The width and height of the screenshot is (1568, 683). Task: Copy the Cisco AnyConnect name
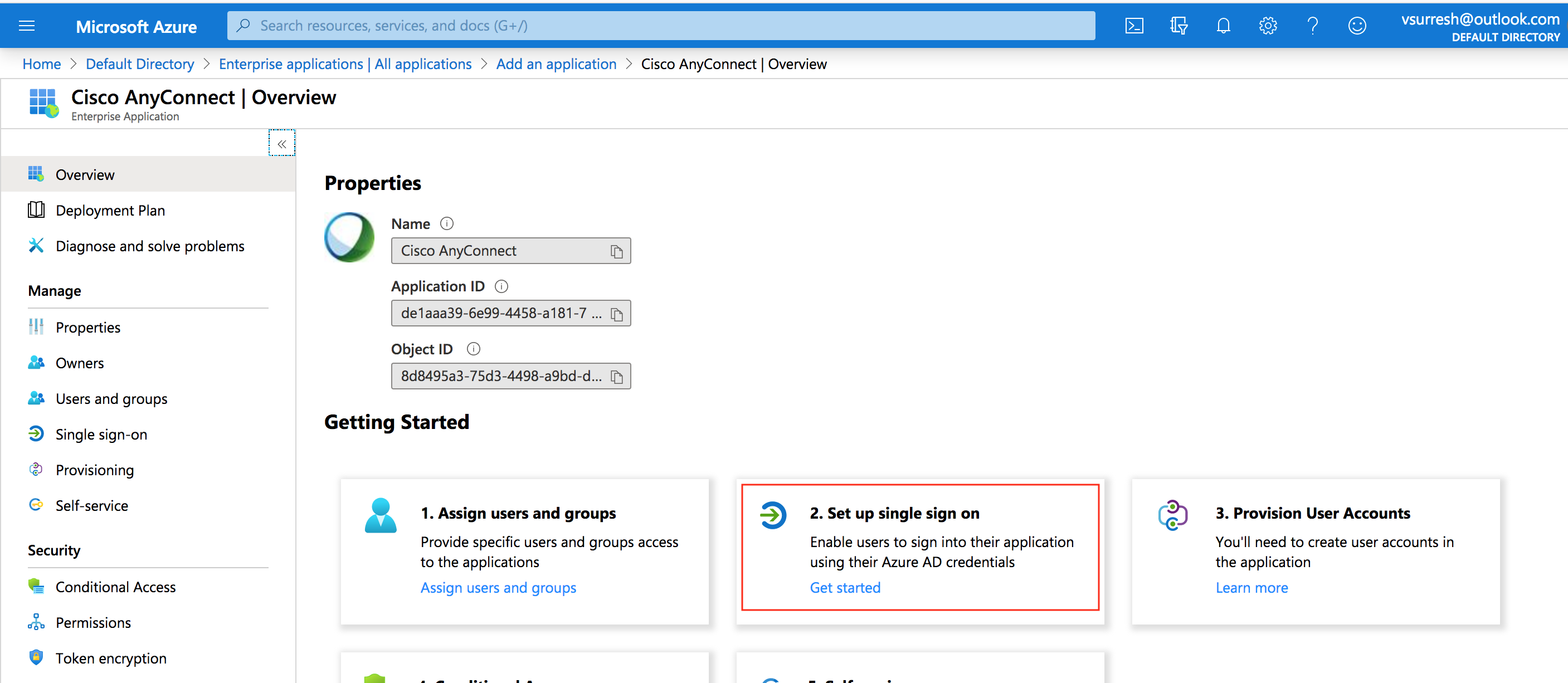pyautogui.click(x=617, y=250)
